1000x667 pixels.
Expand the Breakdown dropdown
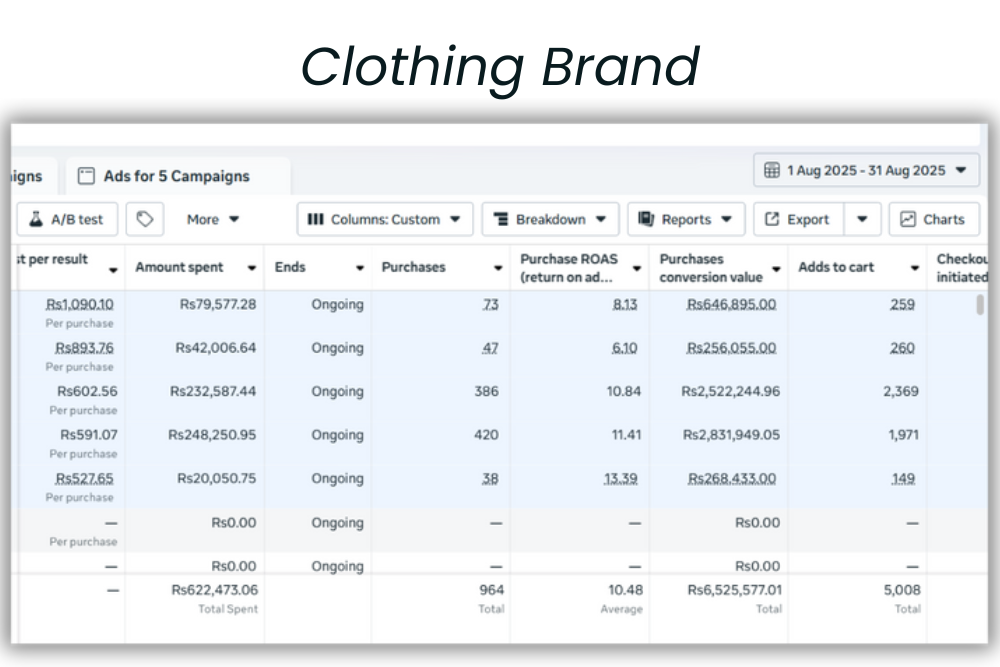click(x=550, y=219)
